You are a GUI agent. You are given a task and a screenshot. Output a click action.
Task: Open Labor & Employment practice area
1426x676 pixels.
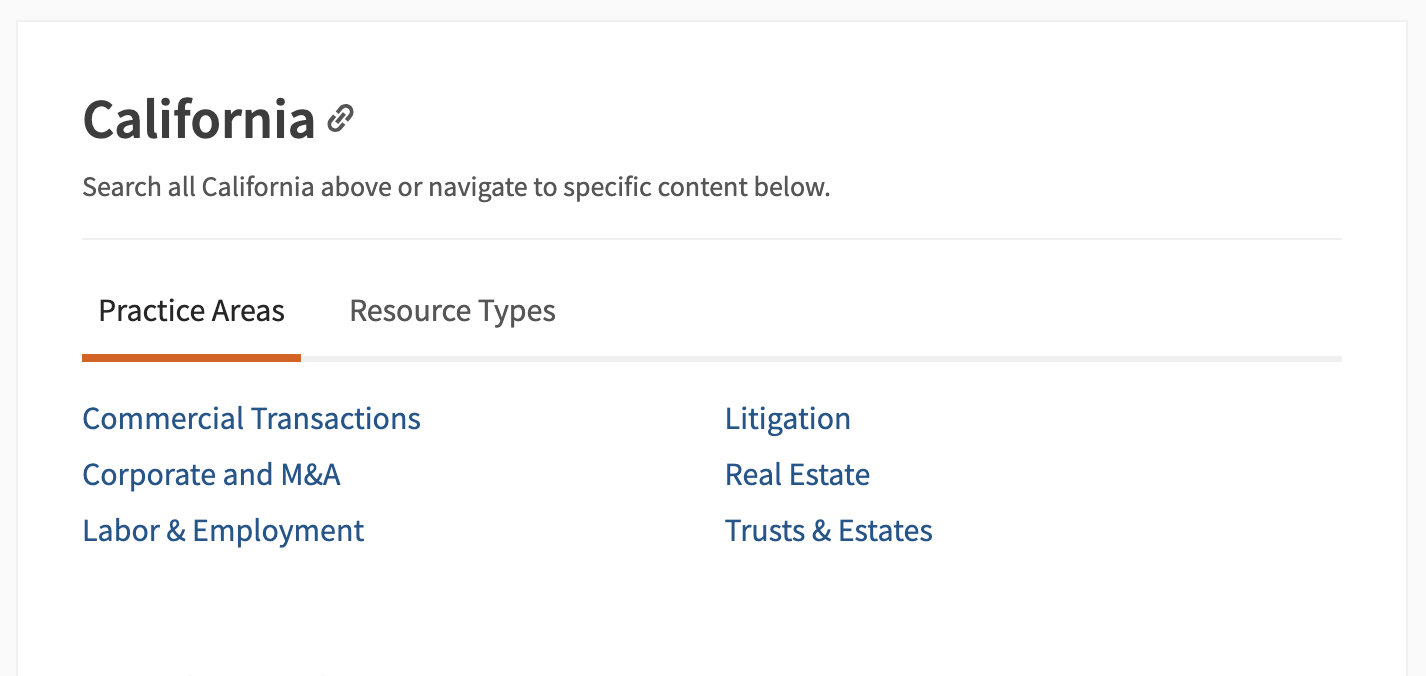[223, 530]
